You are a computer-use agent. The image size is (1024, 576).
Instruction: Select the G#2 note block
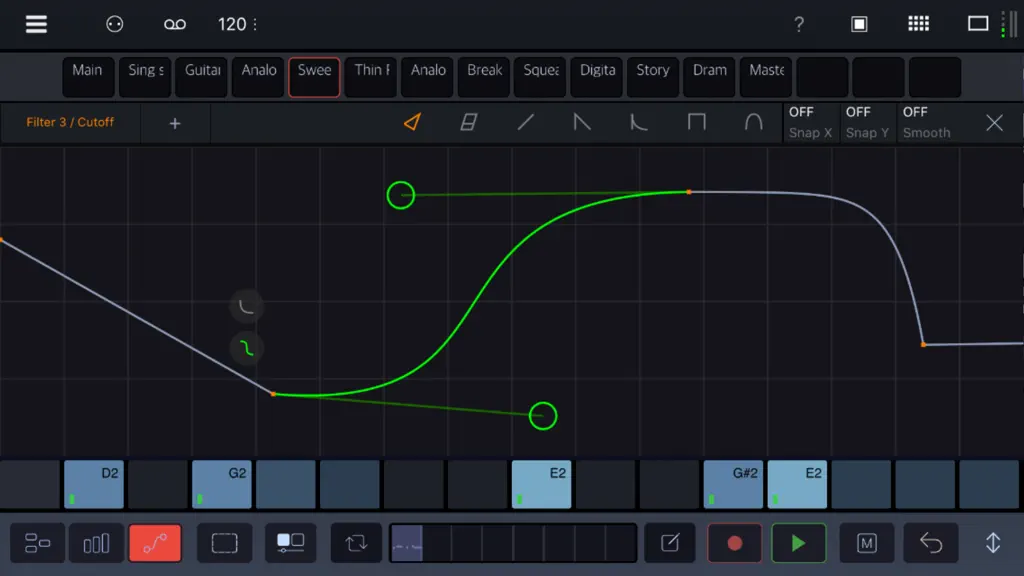pos(733,484)
